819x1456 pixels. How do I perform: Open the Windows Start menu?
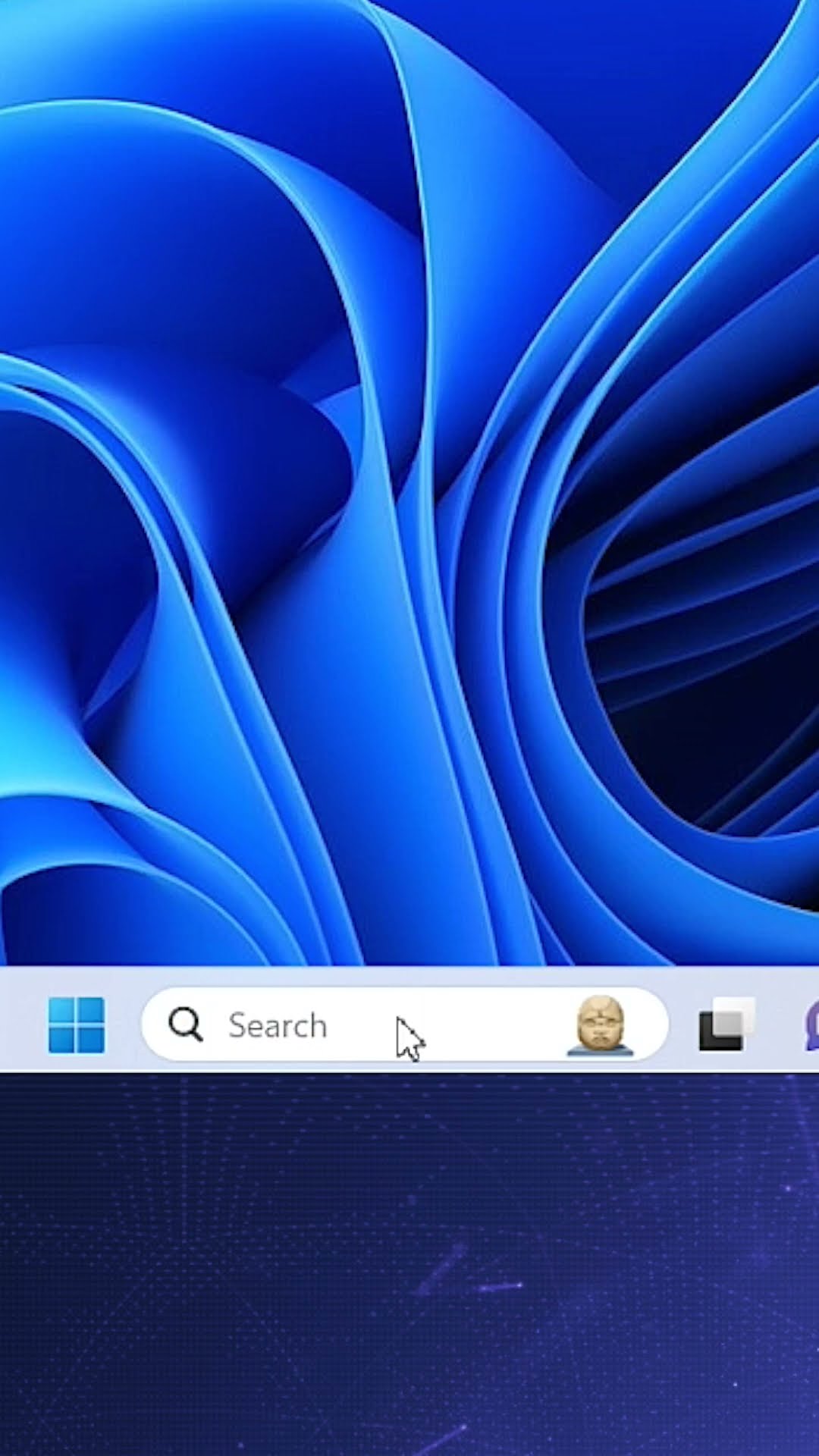click(77, 1025)
